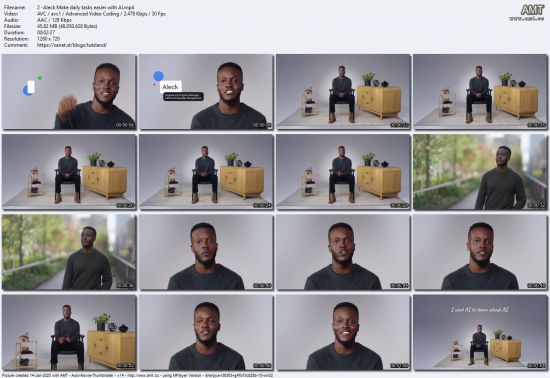Screen dimensions: 550x378
Task: Open the sanet.st/blogs/tutsland comment URL
Action: pyautogui.click(x=72, y=45)
